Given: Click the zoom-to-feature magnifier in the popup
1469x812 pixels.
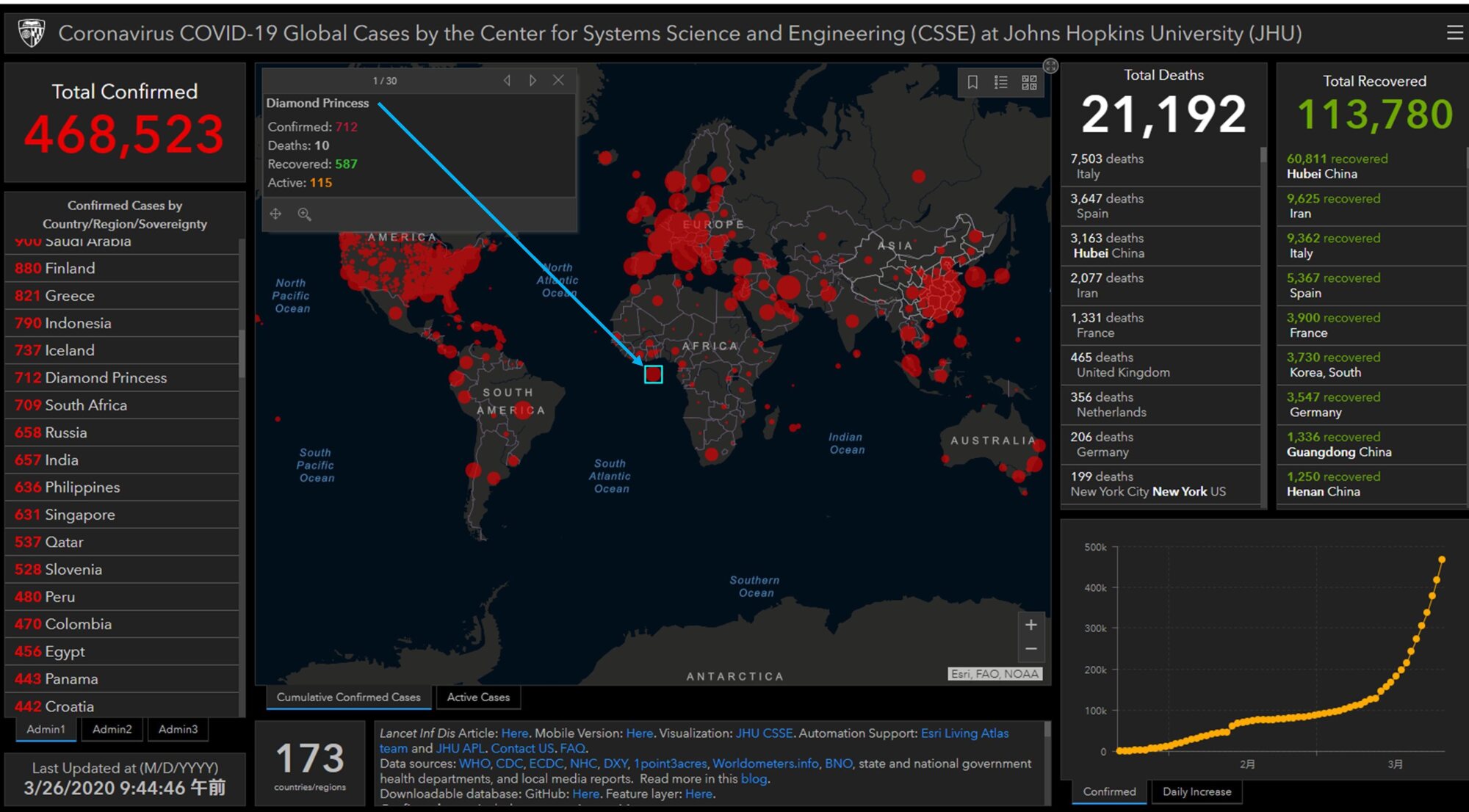Looking at the screenshot, I should pos(304,214).
